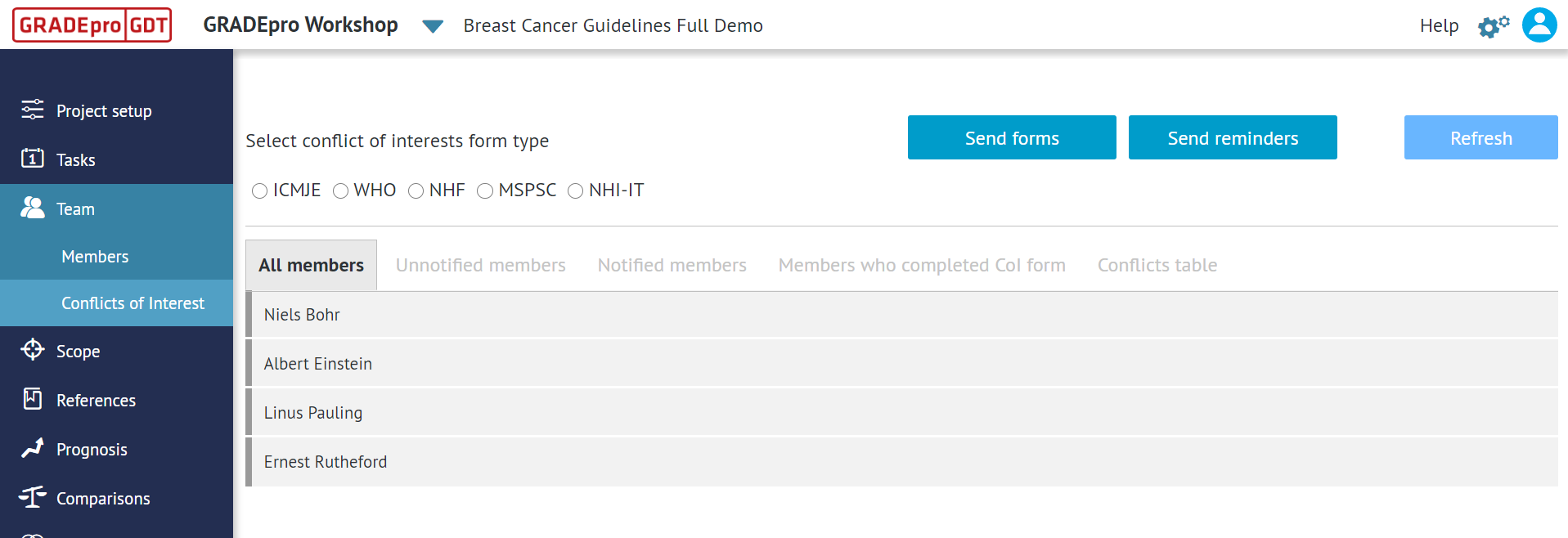Screen dimensions: 1568x538
Task: Open Project setup from the sidebar
Action: point(32,110)
